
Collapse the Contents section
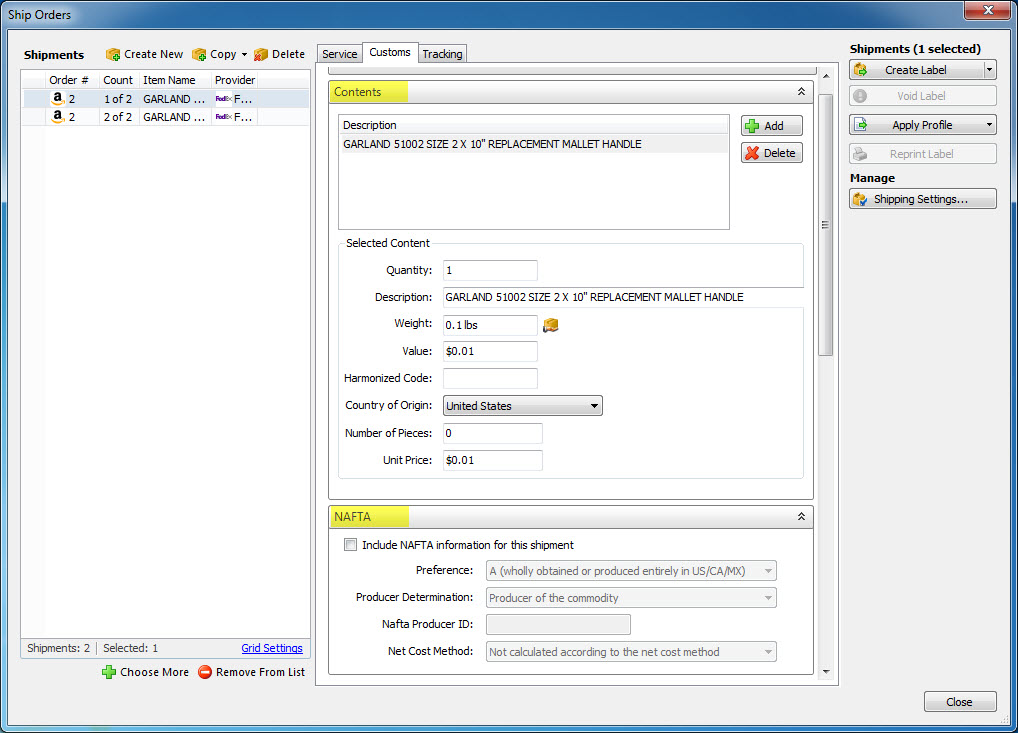800,92
